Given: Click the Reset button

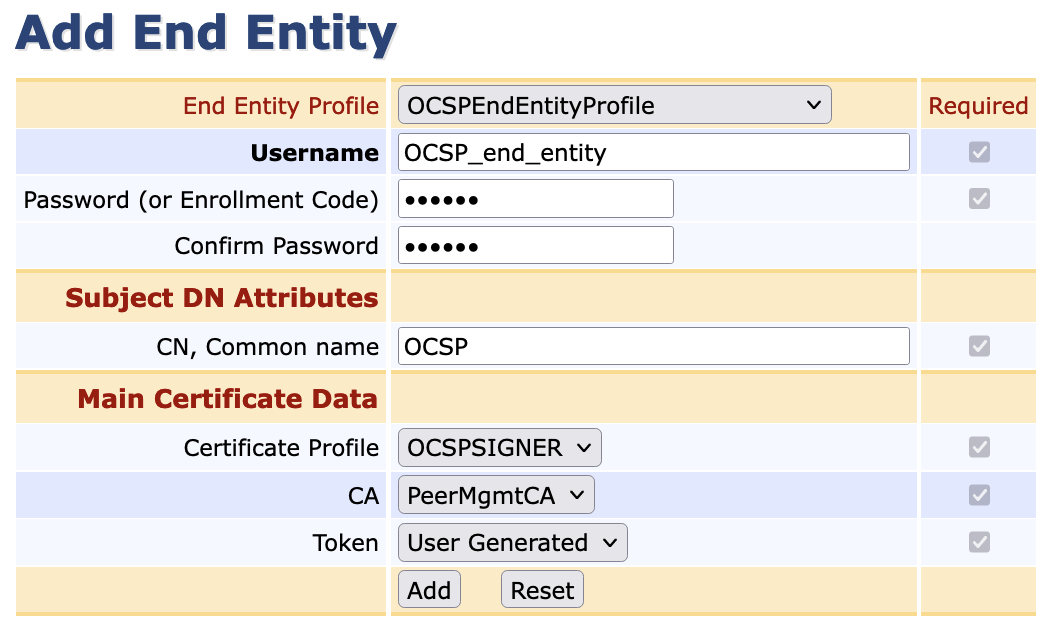Looking at the screenshot, I should pyautogui.click(x=542, y=590).
